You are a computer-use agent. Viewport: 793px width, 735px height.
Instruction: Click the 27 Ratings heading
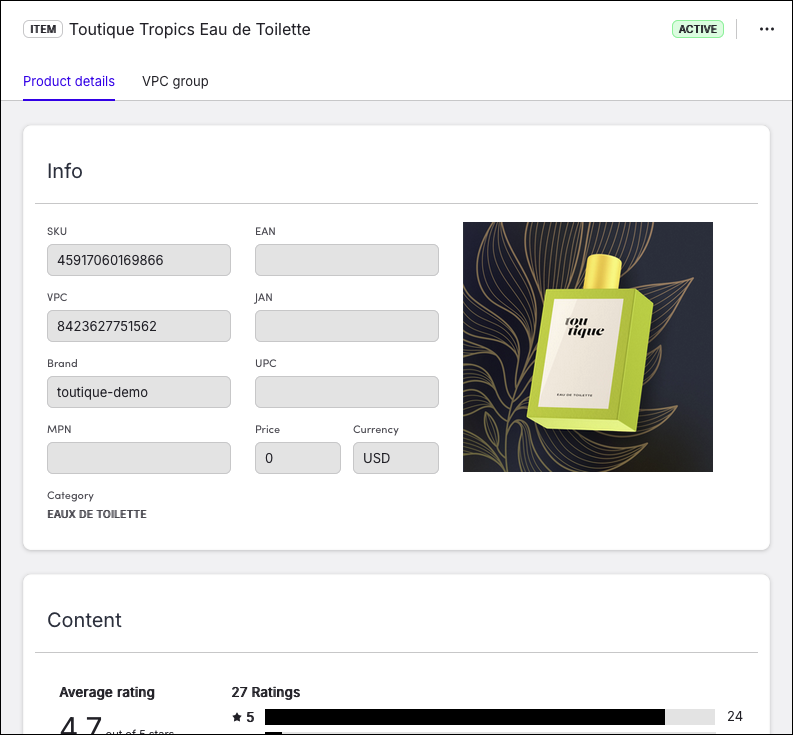point(265,692)
